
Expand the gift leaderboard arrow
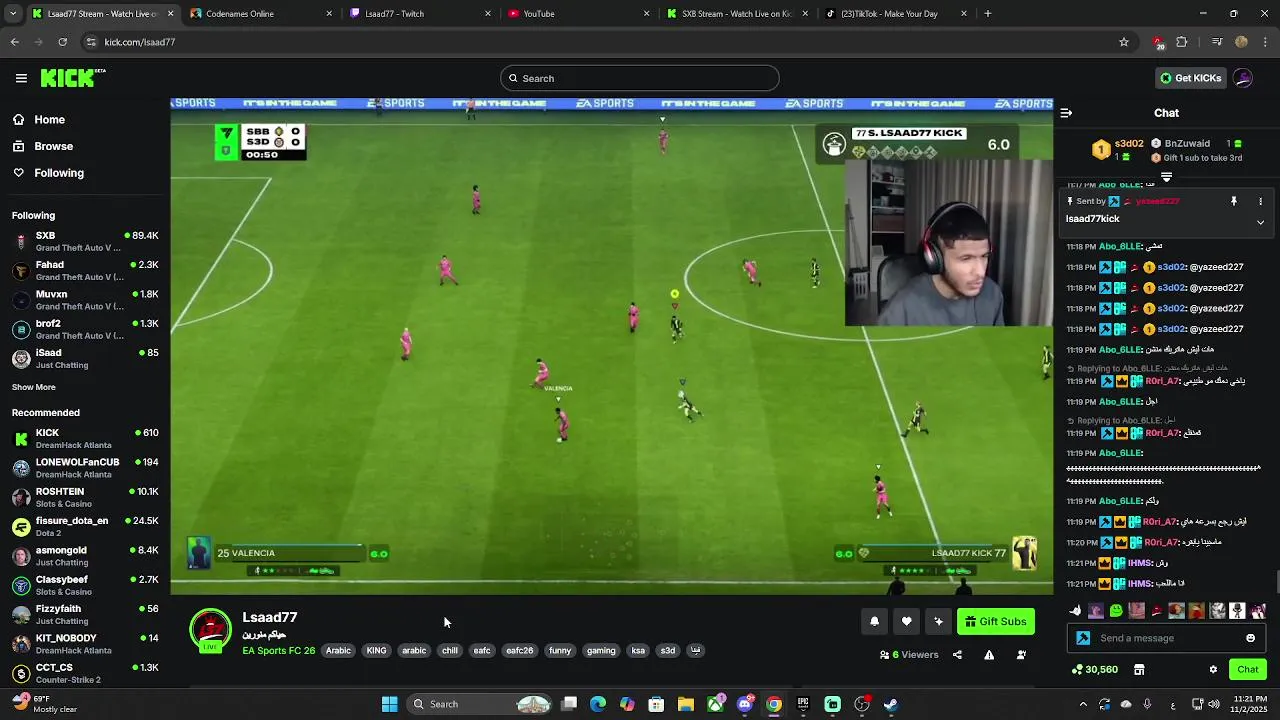pos(1166,177)
